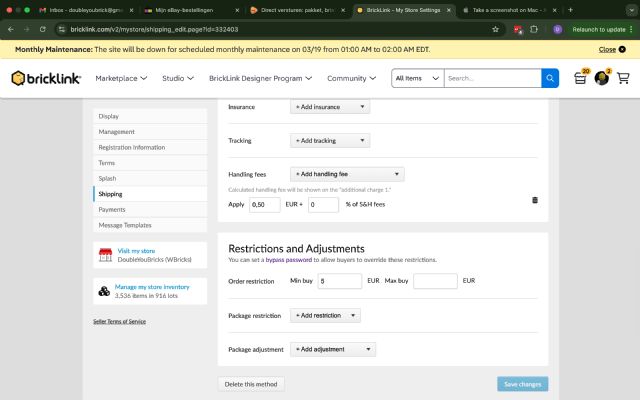Open the Marketplace menu
640x400 pixels.
pos(121,78)
